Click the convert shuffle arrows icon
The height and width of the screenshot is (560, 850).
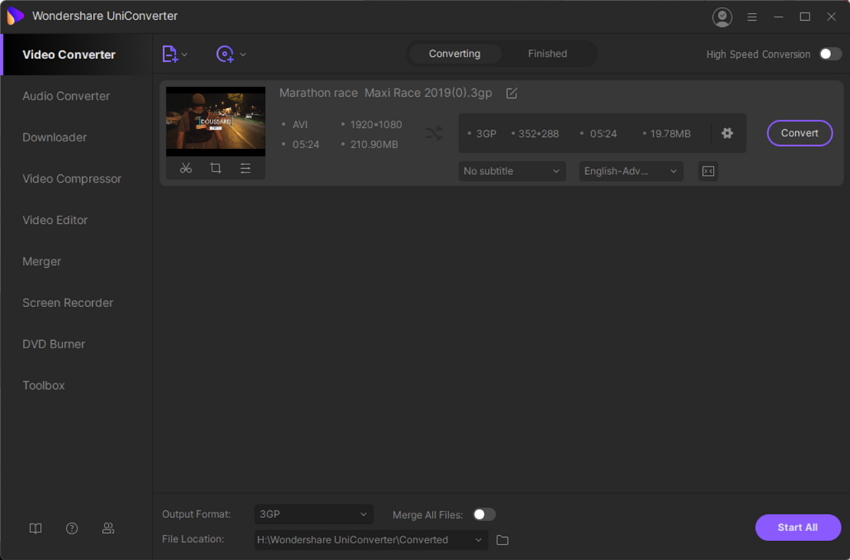pos(434,133)
